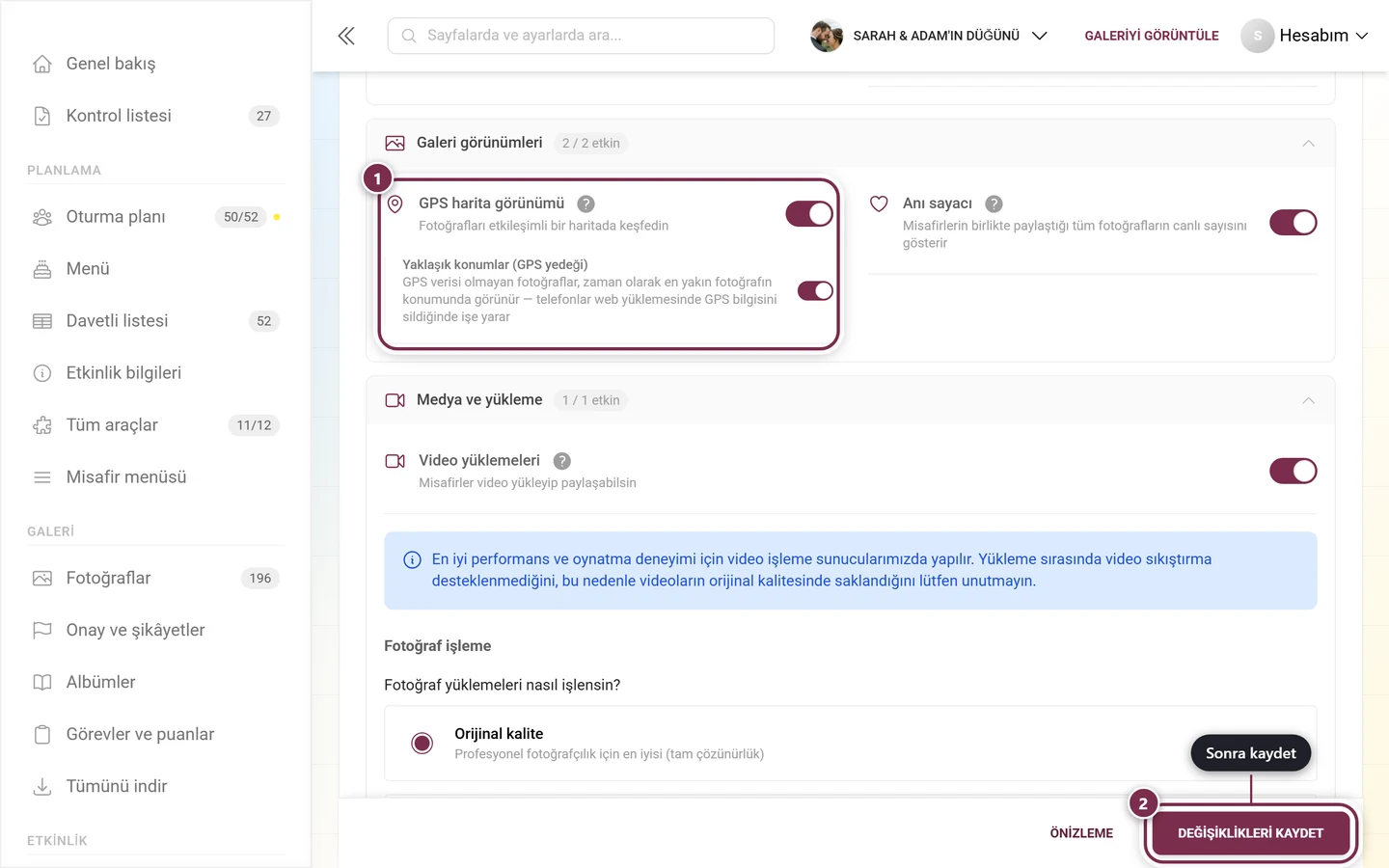The image size is (1389, 868).
Task: Click the GPS harita map pin icon
Action: (x=395, y=204)
